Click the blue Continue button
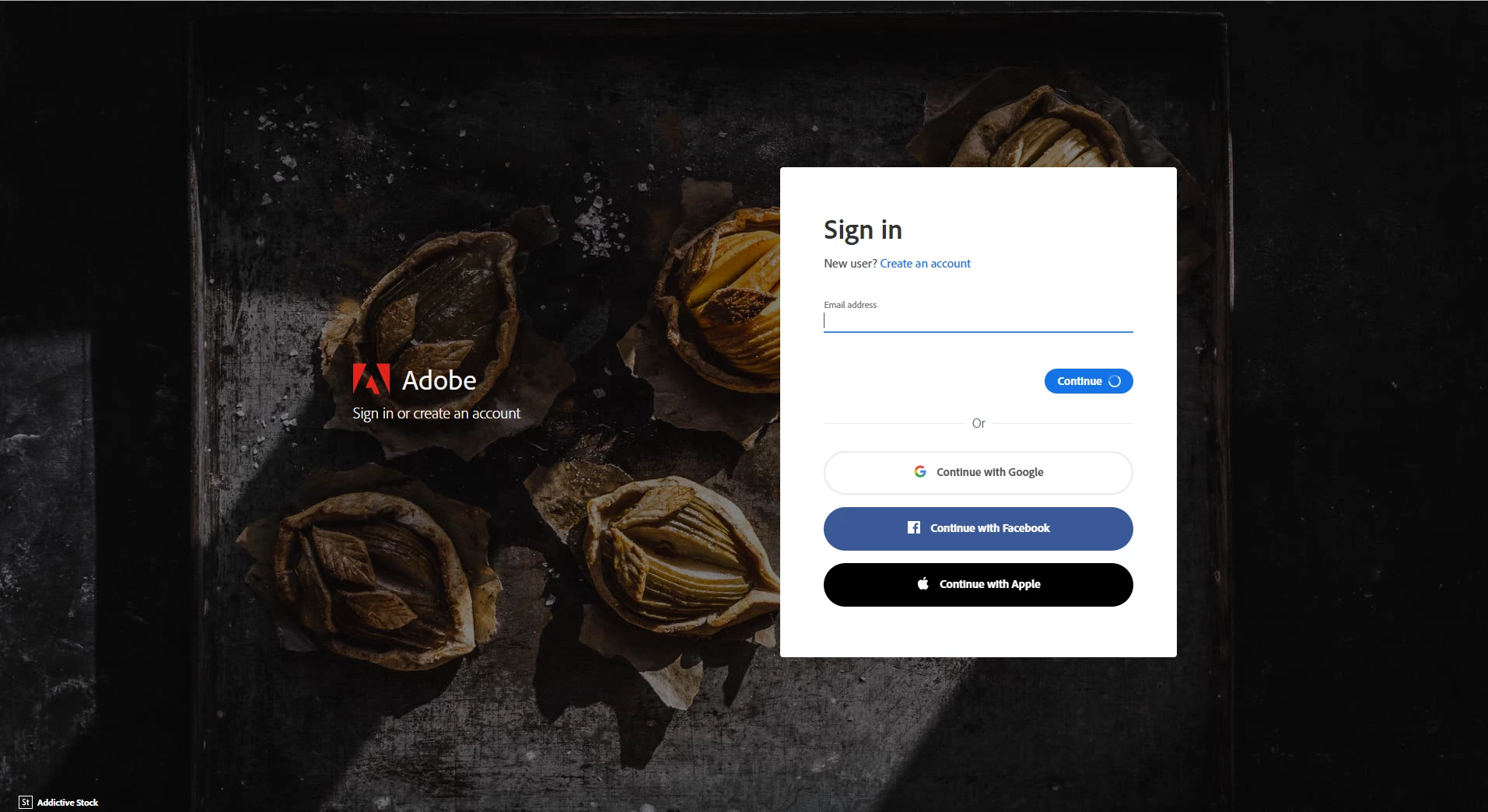Viewport: 1488px width, 812px height. click(1088, 381)
